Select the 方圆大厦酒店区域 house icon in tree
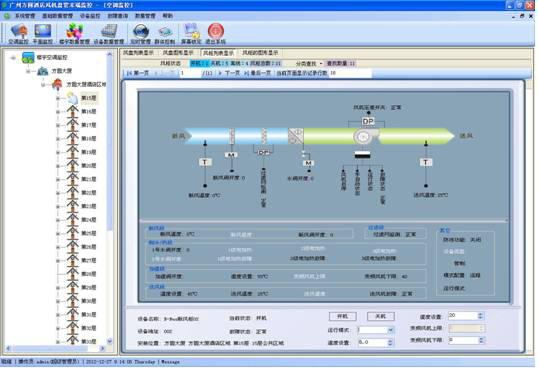This screenshot has height=371, width=538. click(57, 84)
